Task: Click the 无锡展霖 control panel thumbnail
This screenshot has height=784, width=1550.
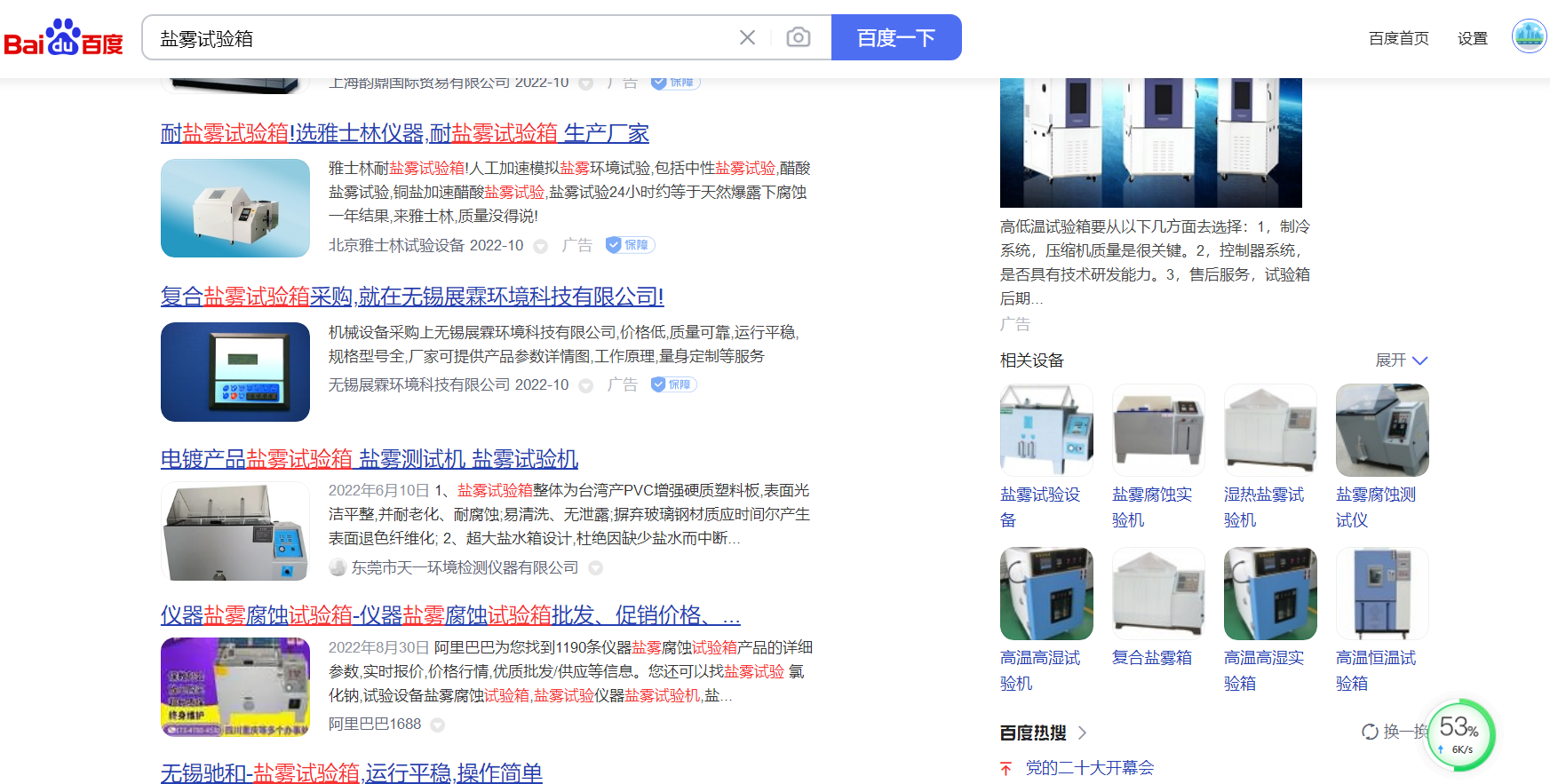Action: click(x=235, y=372)
